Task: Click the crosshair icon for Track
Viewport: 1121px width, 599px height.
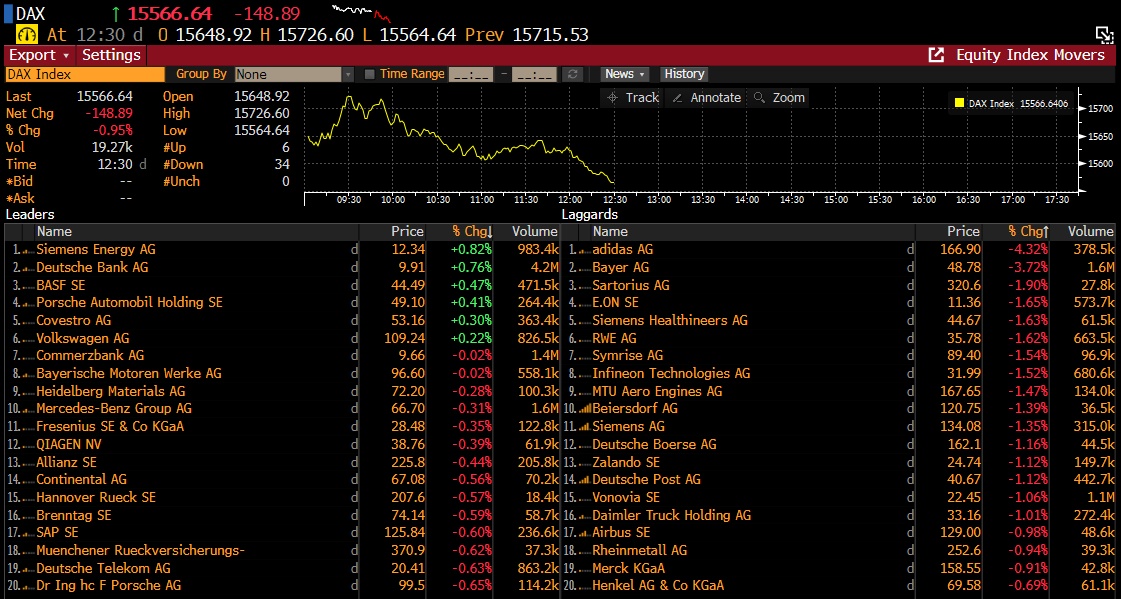Action: [612, 98]
